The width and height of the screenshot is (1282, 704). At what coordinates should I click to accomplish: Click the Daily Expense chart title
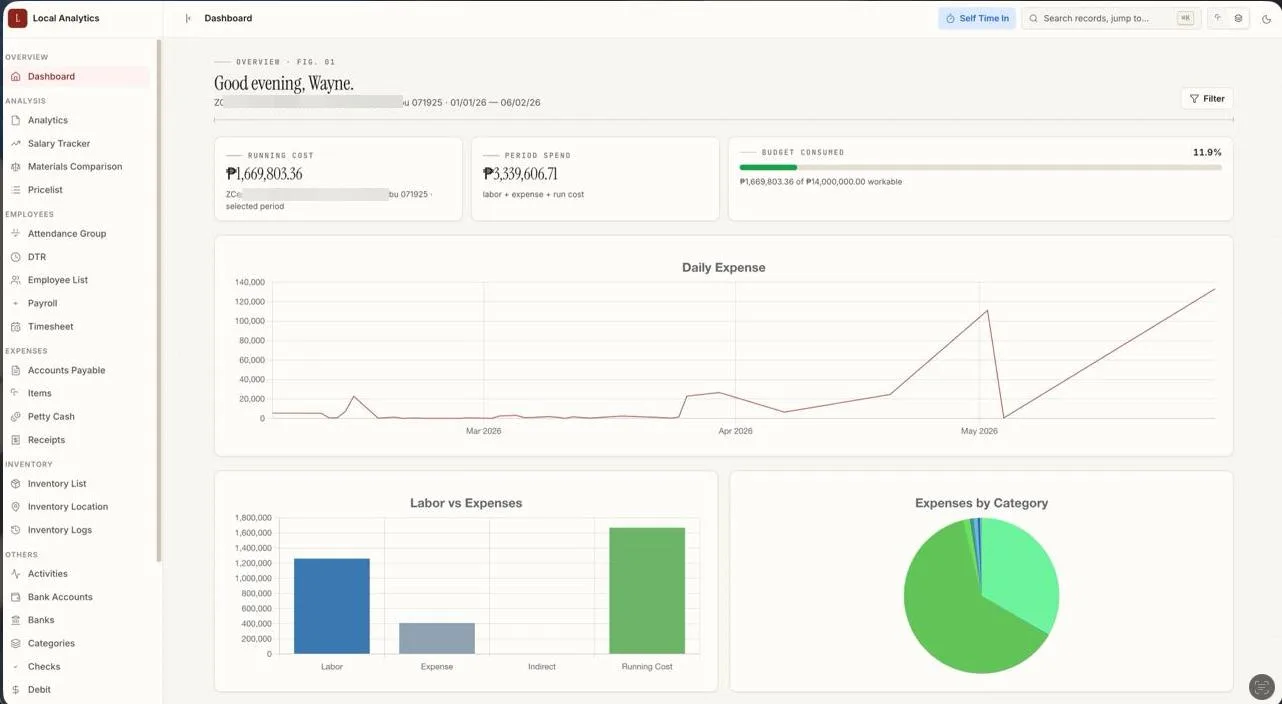(x=724, y=267)
